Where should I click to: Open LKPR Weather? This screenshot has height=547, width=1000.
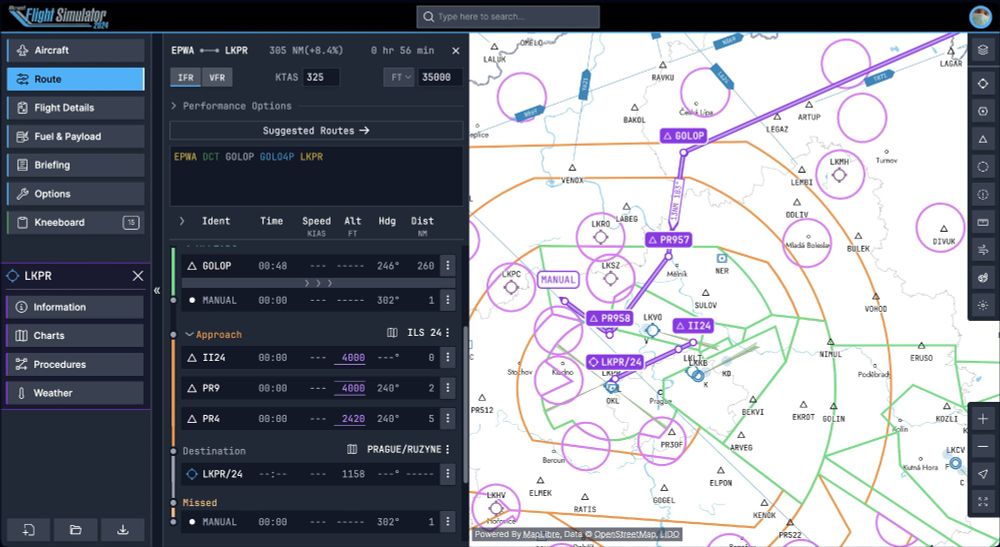[x=75, y=393]
